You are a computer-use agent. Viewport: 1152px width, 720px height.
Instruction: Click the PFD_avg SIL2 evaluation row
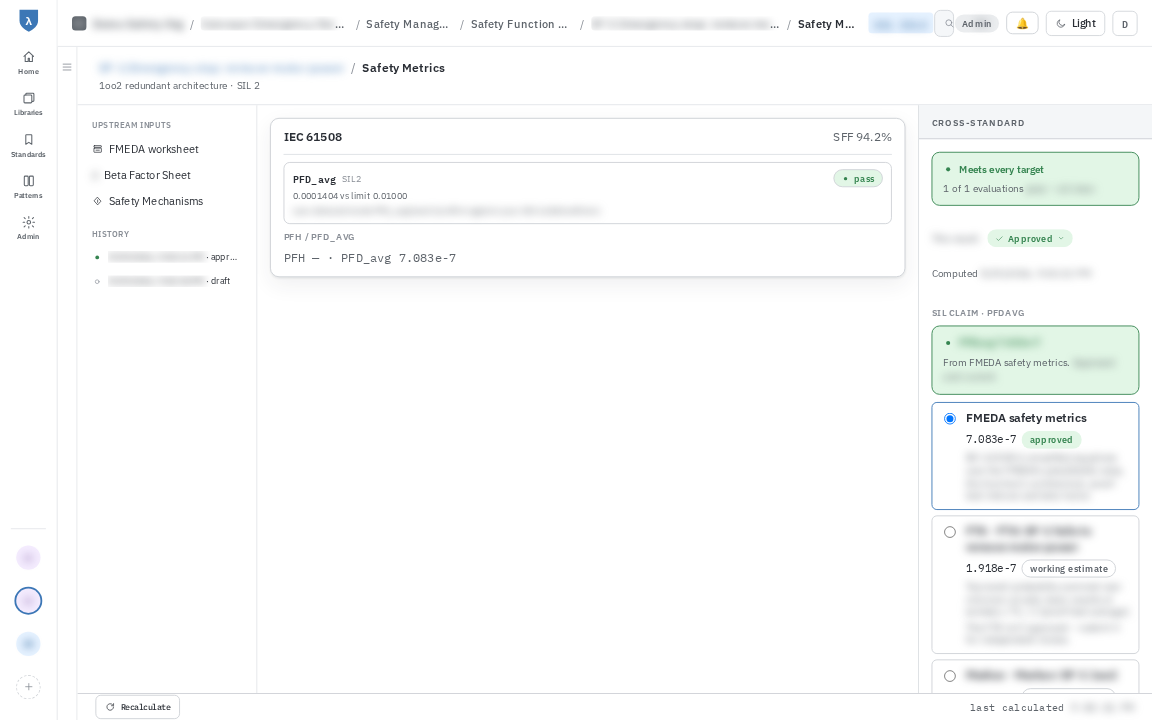tap(588, 192)
